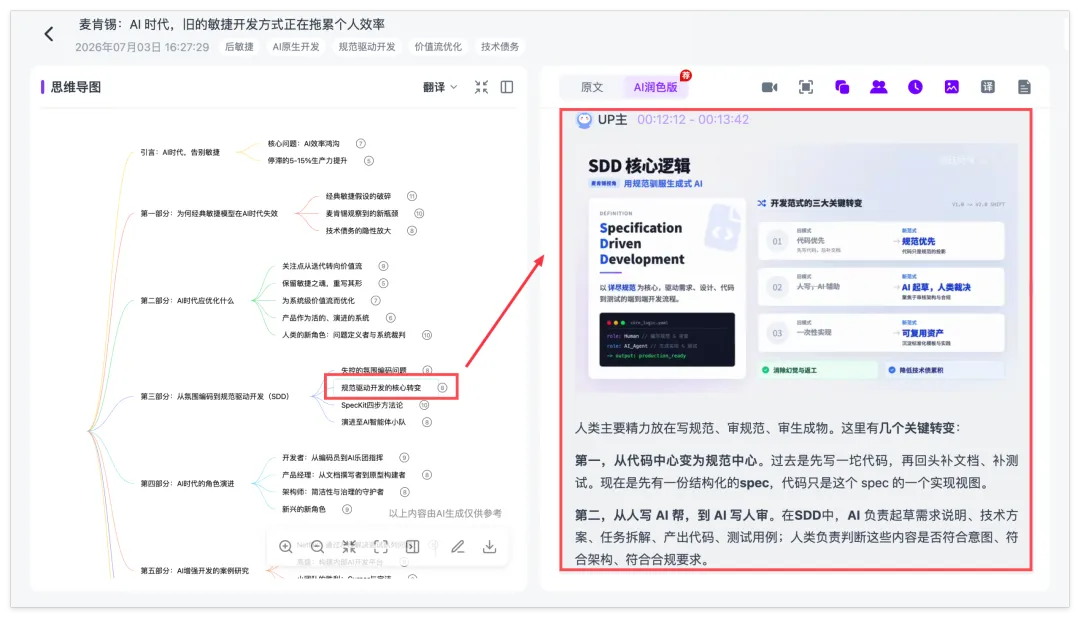Click the 规范驱动开发 tag

[366, 47]
